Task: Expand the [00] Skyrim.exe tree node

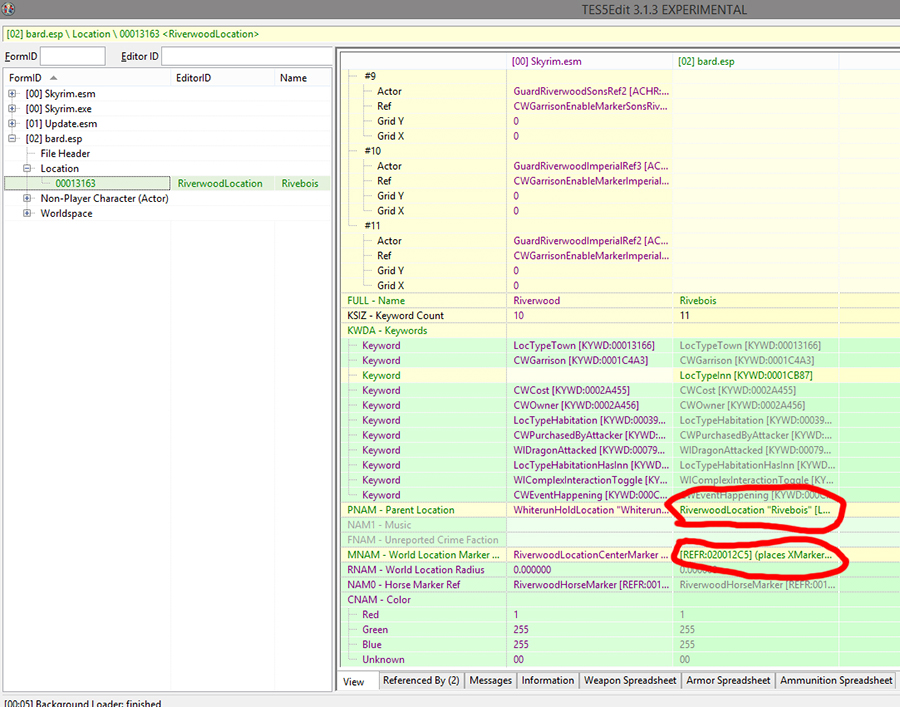Action: tap(11, 108)
